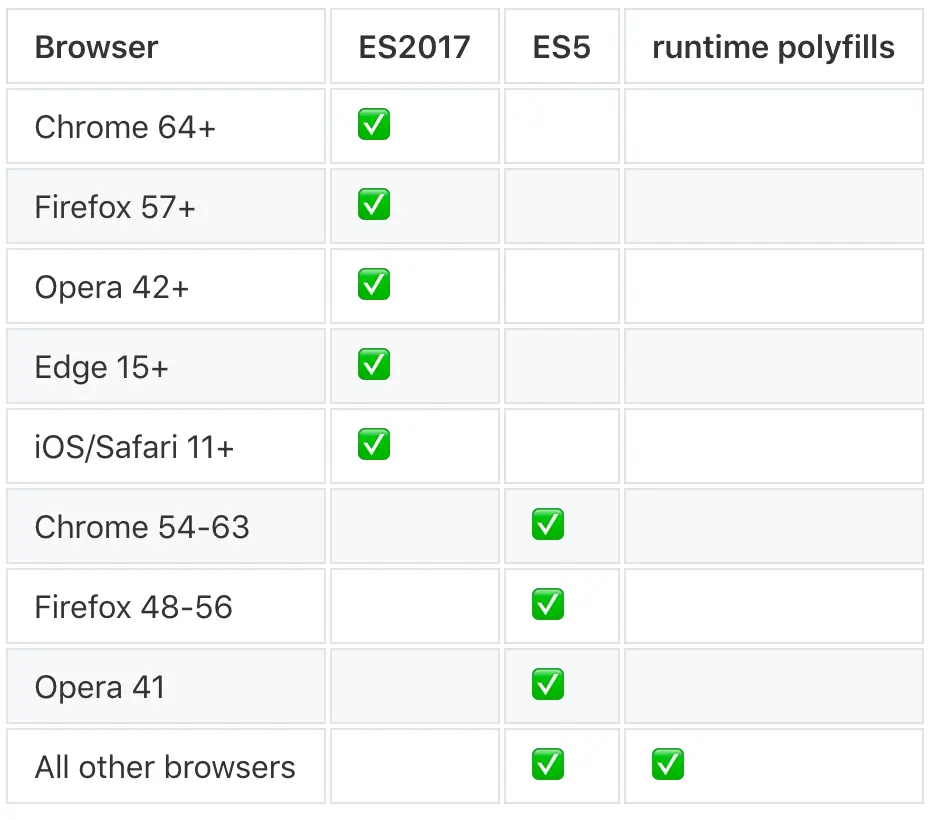Click the Opera 41 ES5 checkmark
The width and height of the screenshot is (938, 820).
548,685
